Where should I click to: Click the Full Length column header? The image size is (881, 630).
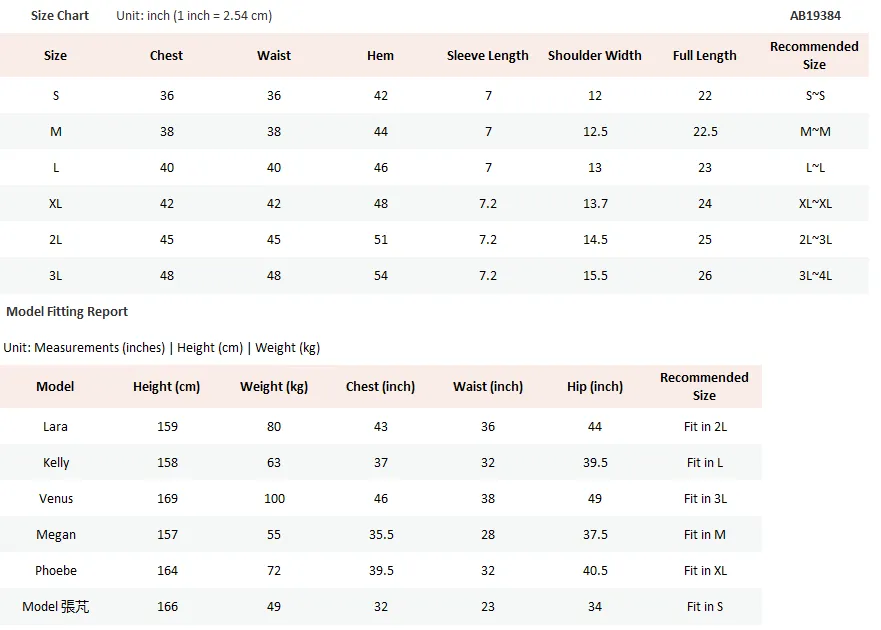point(705,56)
